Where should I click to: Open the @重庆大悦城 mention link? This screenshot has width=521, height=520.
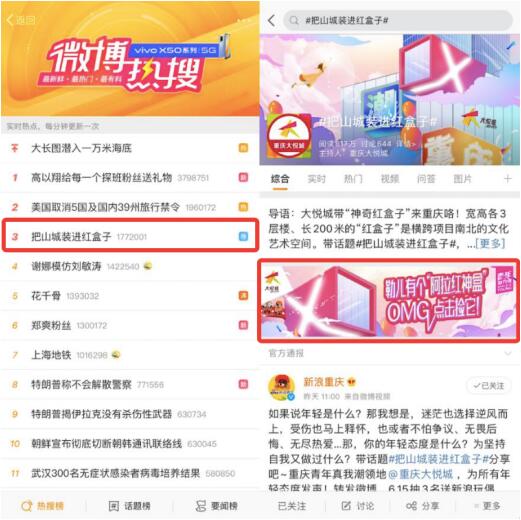point(421,474)
